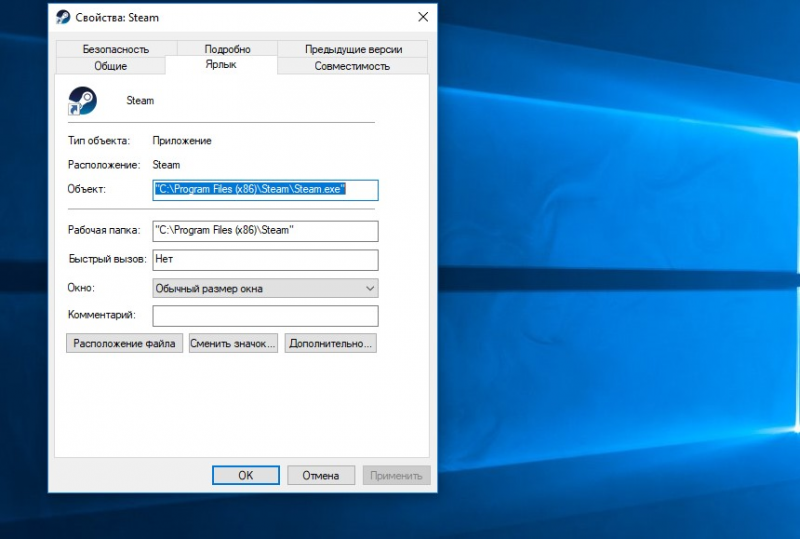
Task: Click the Быстрый вызов: label
Action: [108, 259]
